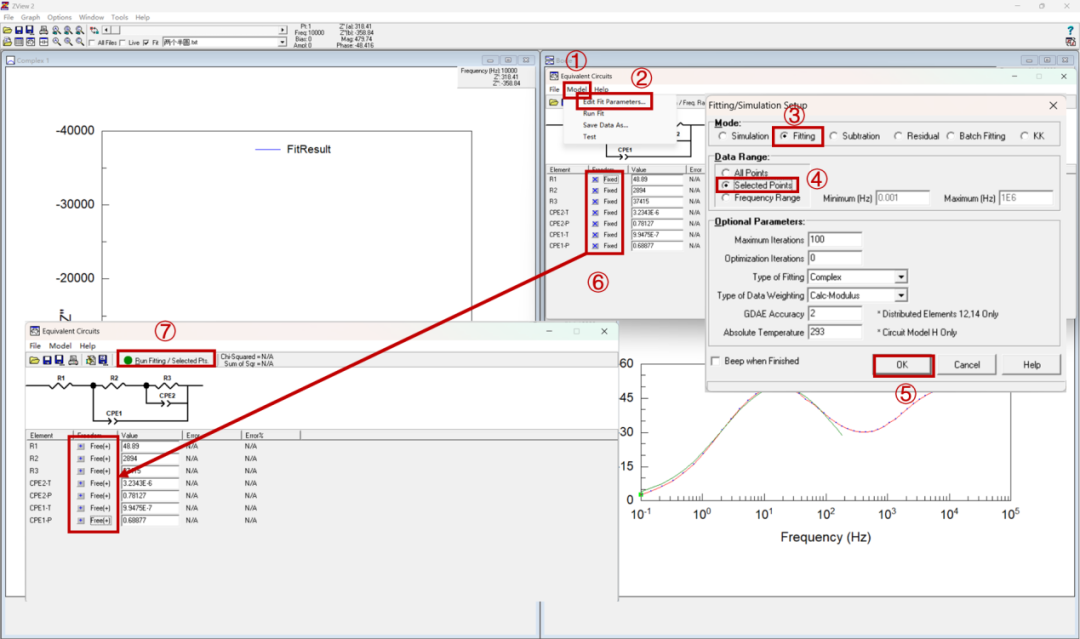Toggle freedom icon for CPE2-T in lower window

pos(81,483)
